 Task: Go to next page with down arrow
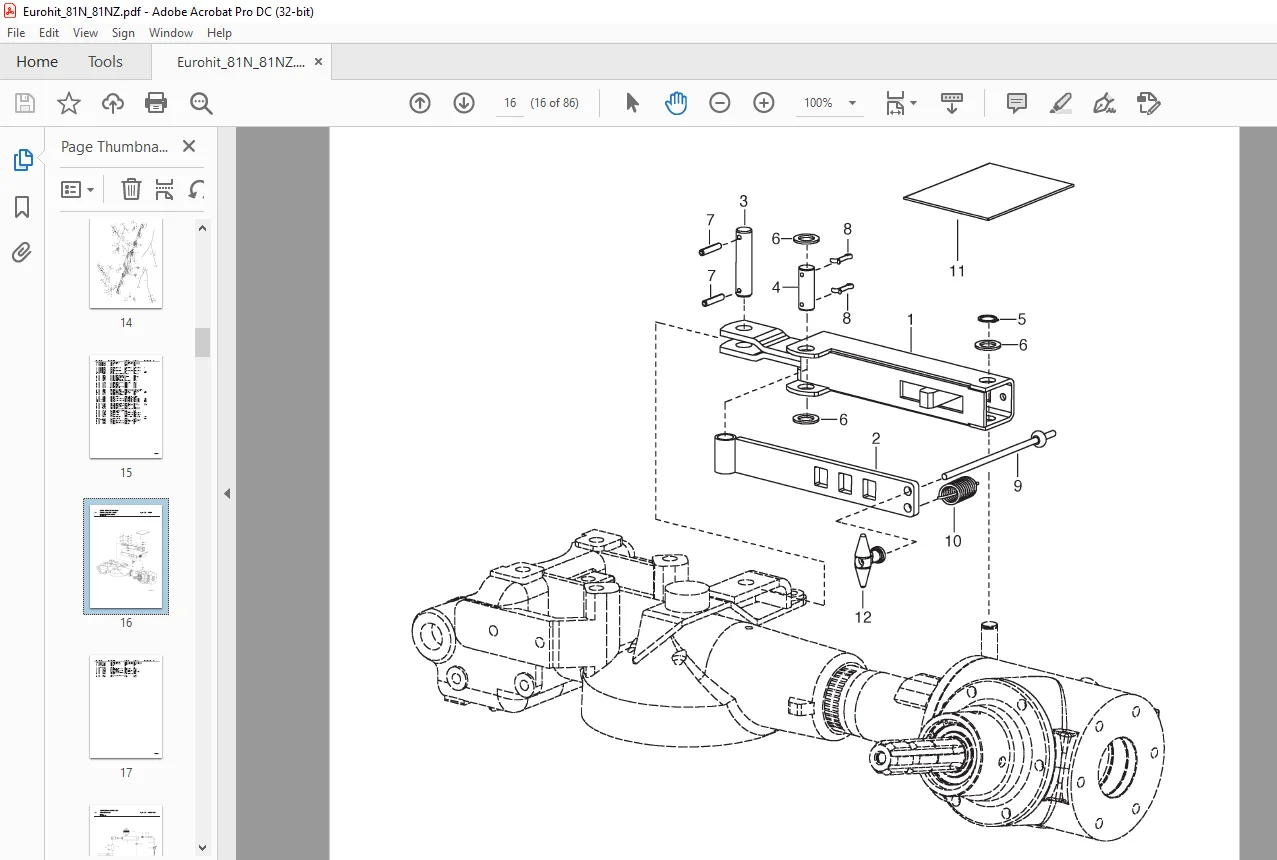[x=464, y=103]
